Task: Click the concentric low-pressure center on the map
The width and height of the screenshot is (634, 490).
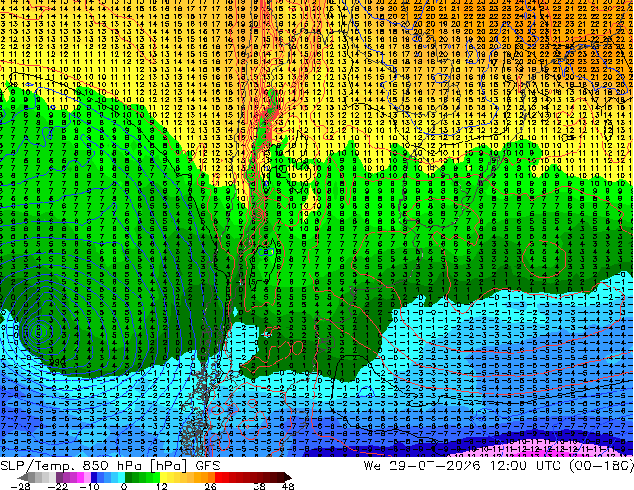Action: 38,332
